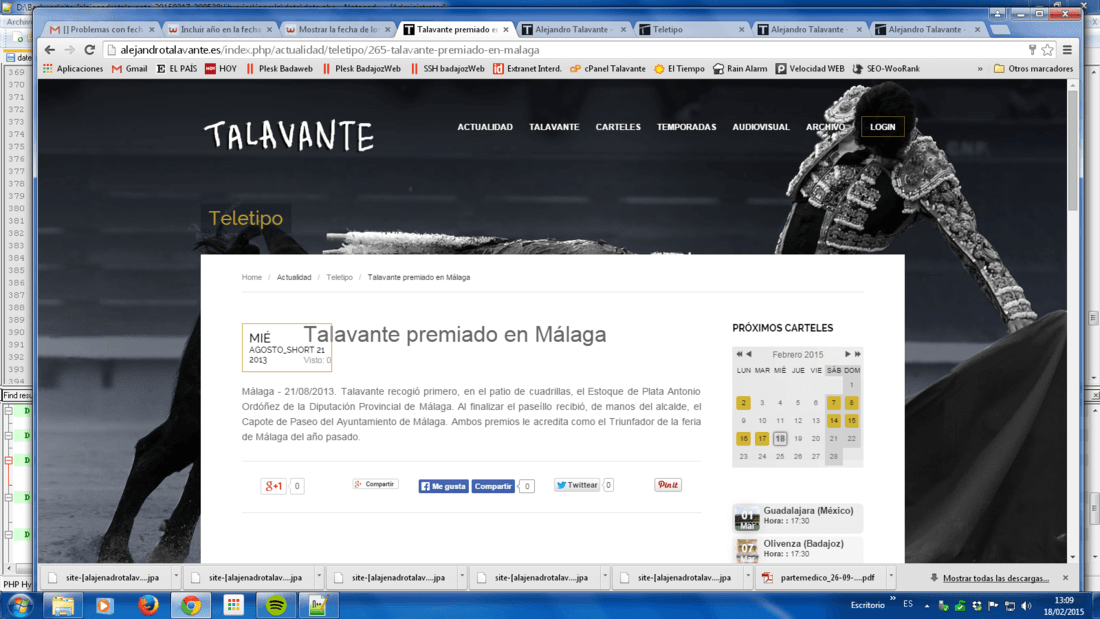The width and height of the screenshot is (1100, 619).
Task: Click the Actualidad breadcrumb link
Action: pyautogui.click(x=293, y=277)
